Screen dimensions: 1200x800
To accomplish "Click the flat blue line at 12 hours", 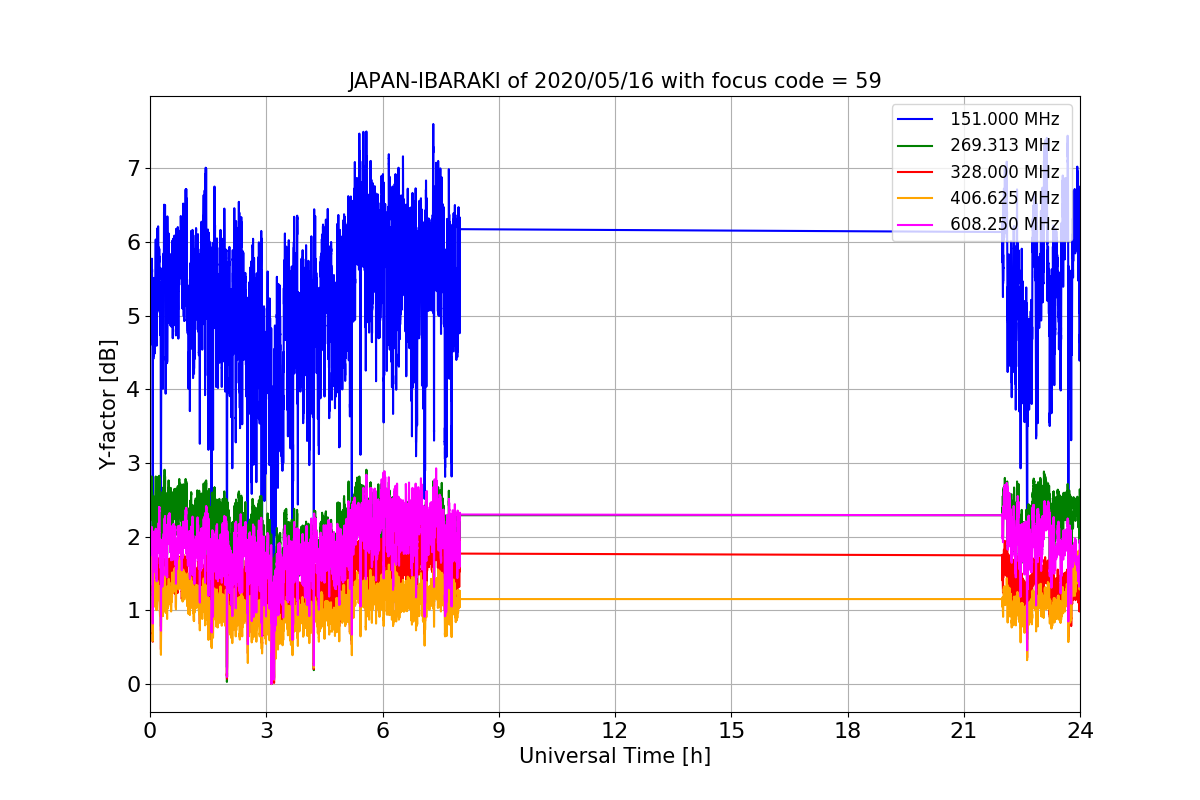I will tap(615, 230).
